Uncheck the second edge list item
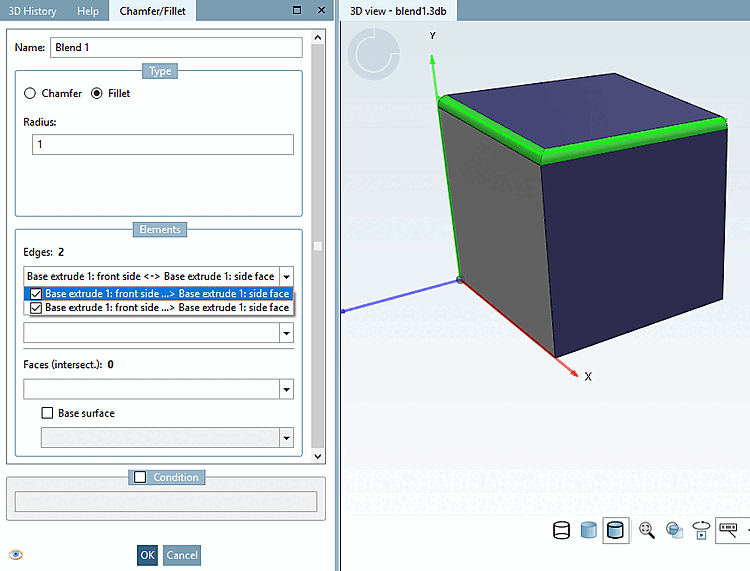 pos(36,307)
